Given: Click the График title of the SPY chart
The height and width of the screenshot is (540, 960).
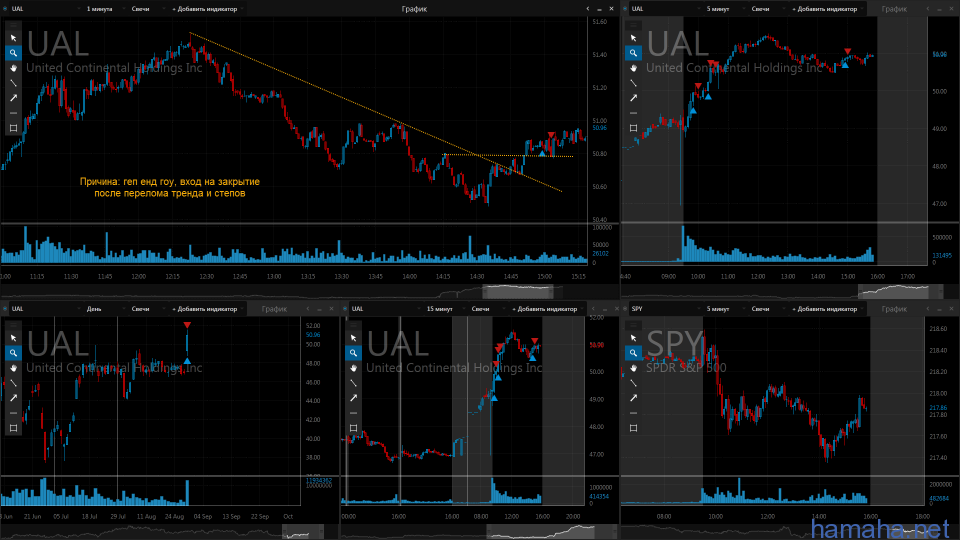Looking at the screenshot, I should 894,309.
